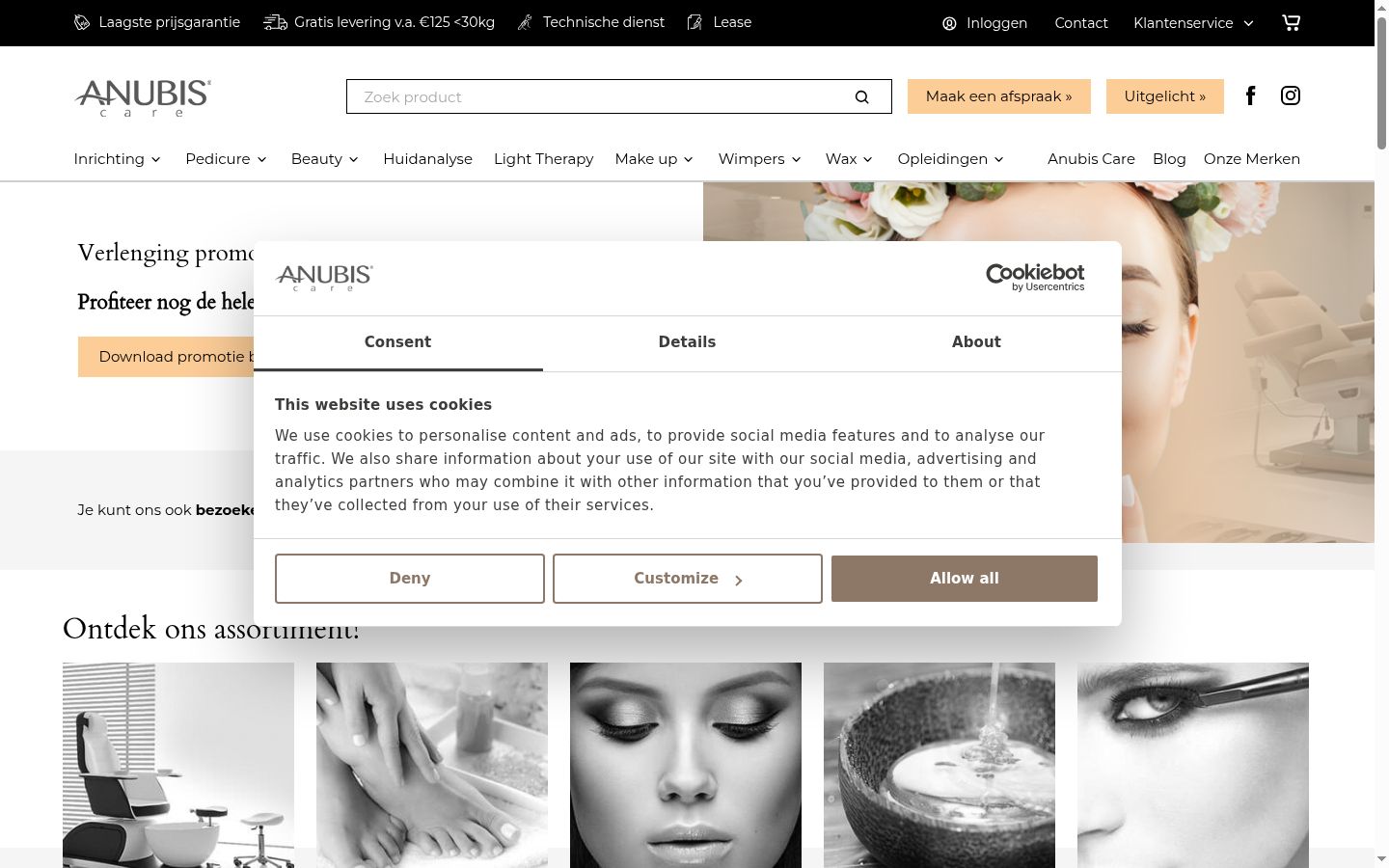
Task: Click the 'Ontdek ons assortiment!' heading
Action: [210, 629]
